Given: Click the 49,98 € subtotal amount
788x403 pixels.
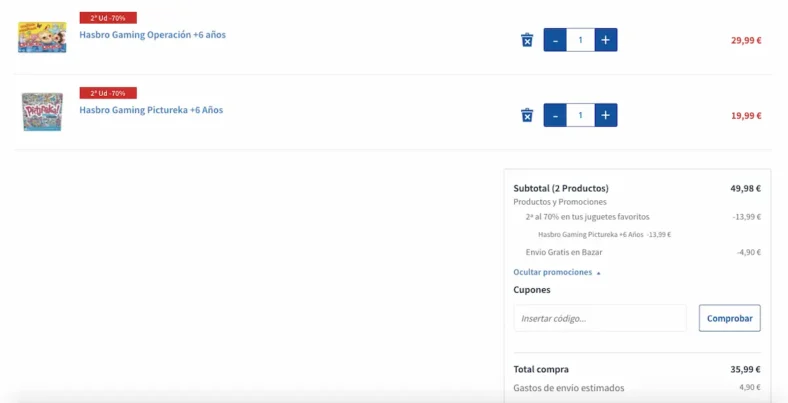Looking at the screenshot, I should (x=745, y=188).
